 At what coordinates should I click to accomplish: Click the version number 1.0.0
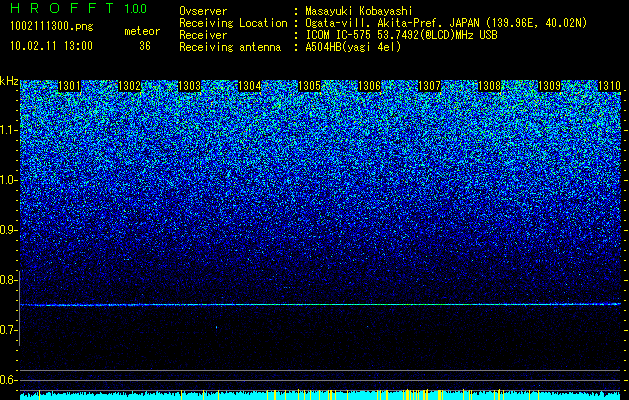[136, 8]
